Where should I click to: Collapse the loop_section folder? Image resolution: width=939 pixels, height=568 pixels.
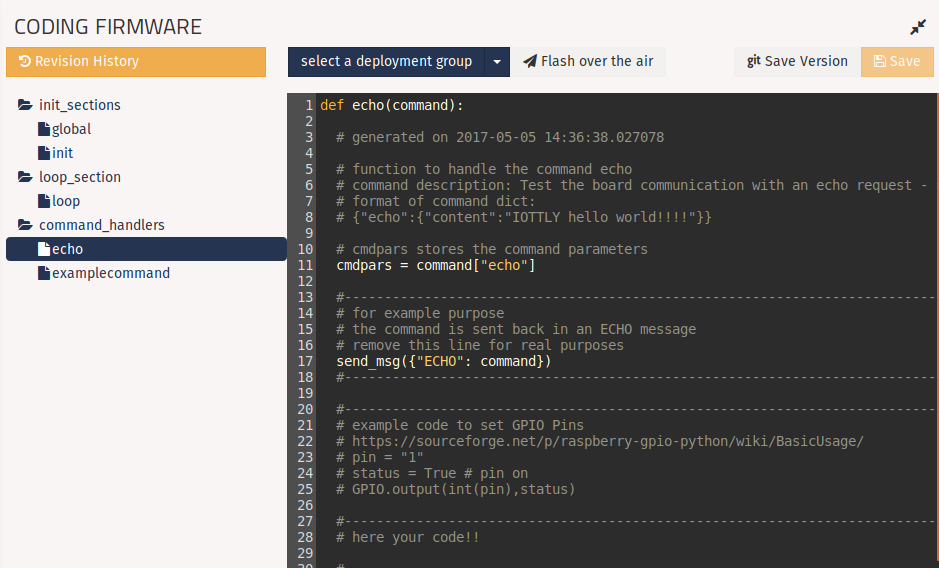click(x=25, y=177)
